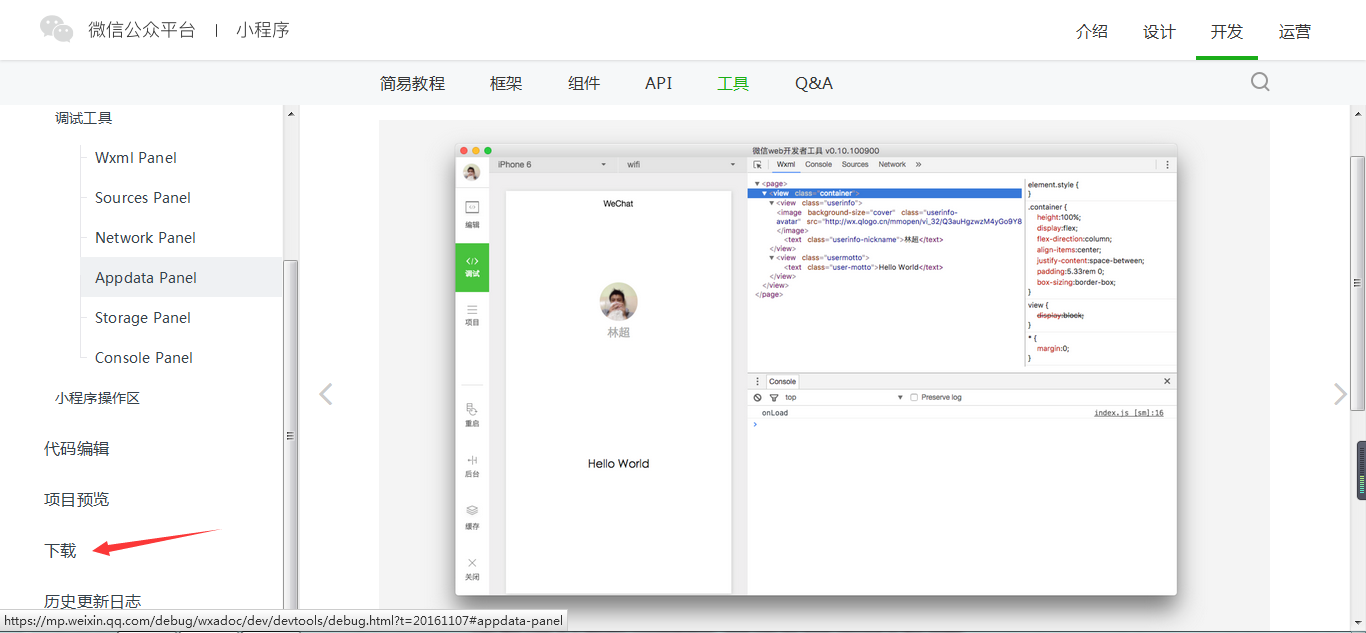The image size is (1366, 633).
Task: Go to next carousel image arrow
Action: coord(1341,394)
